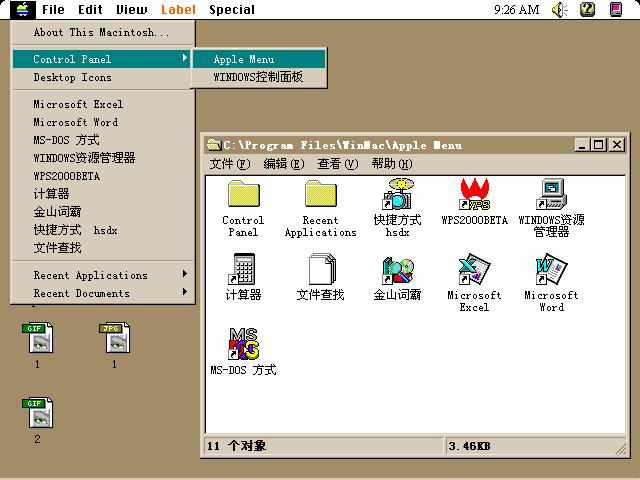Select the JPG file named 1 on desktop

(x=115, y=338)
